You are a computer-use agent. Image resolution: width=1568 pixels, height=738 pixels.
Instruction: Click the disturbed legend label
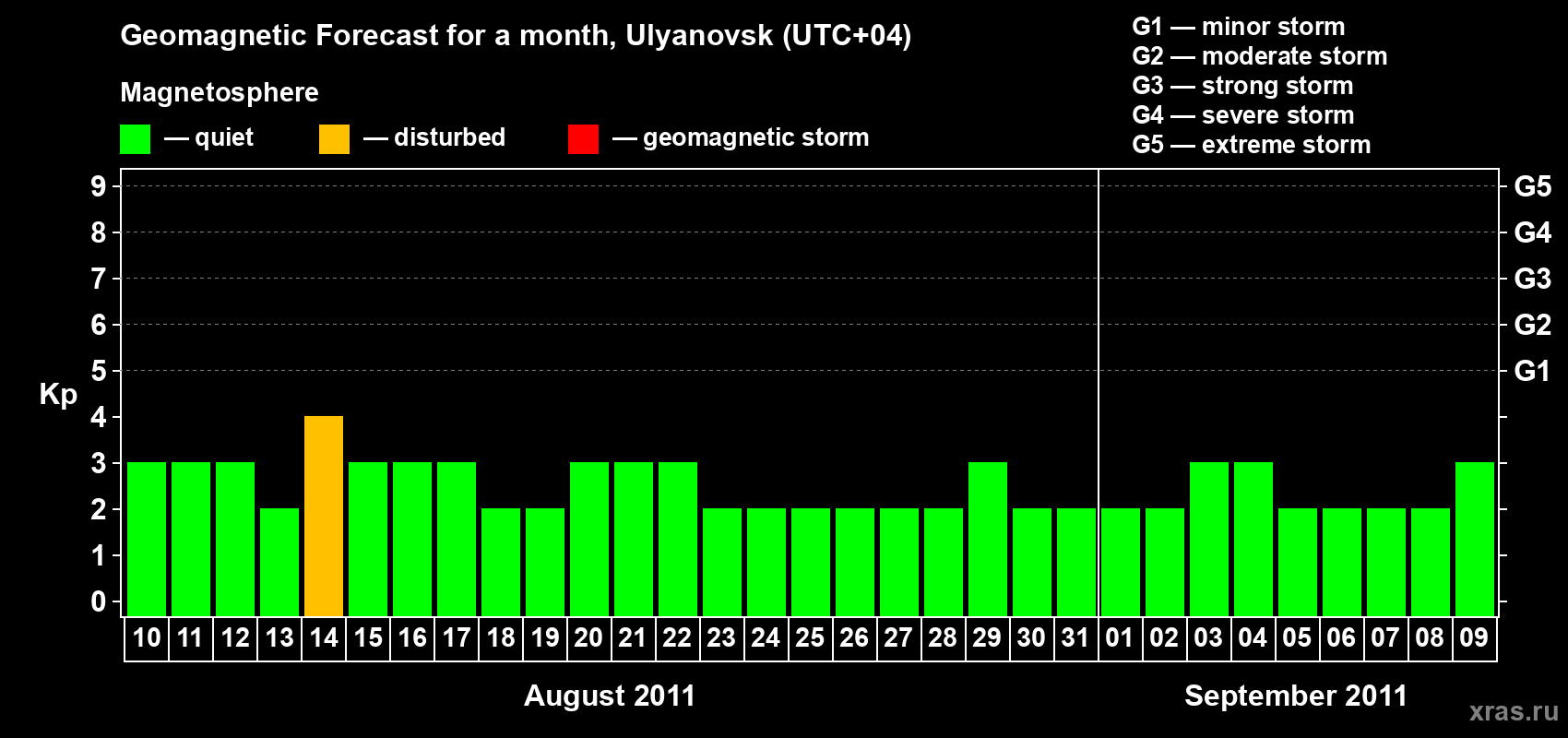(x=449, y=137)
